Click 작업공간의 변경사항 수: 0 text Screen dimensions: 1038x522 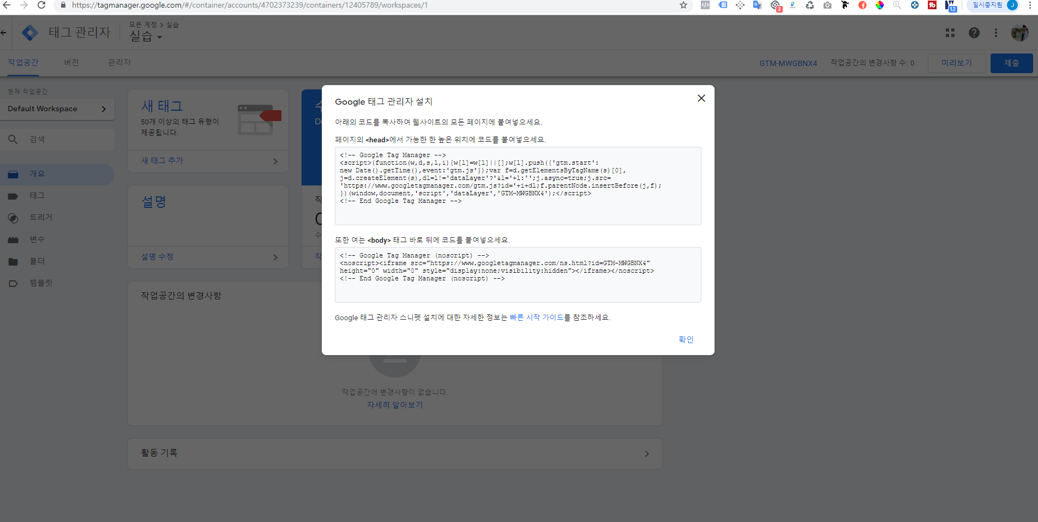tap(872, 64)
